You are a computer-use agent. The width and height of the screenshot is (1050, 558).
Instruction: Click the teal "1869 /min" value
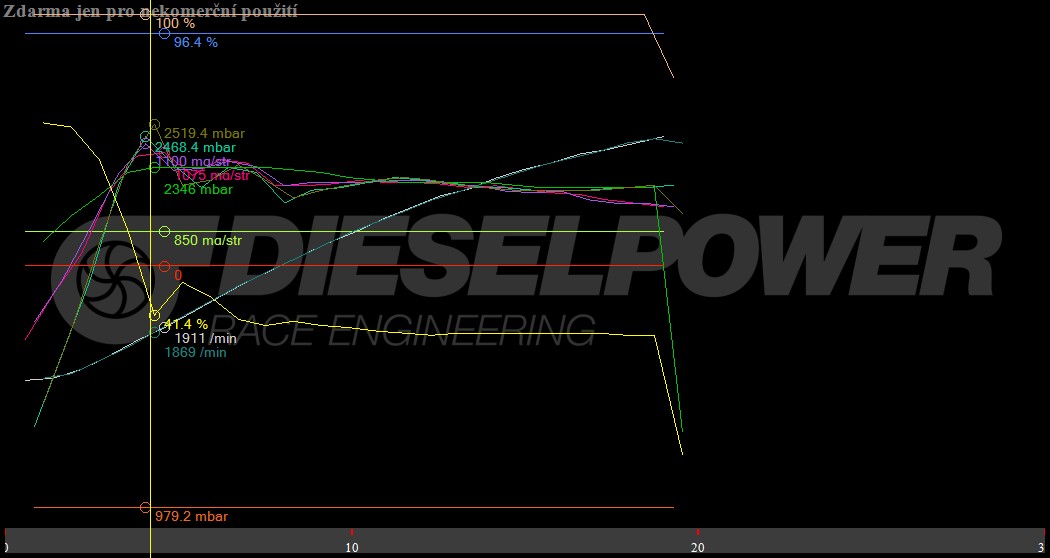point(196,352)
